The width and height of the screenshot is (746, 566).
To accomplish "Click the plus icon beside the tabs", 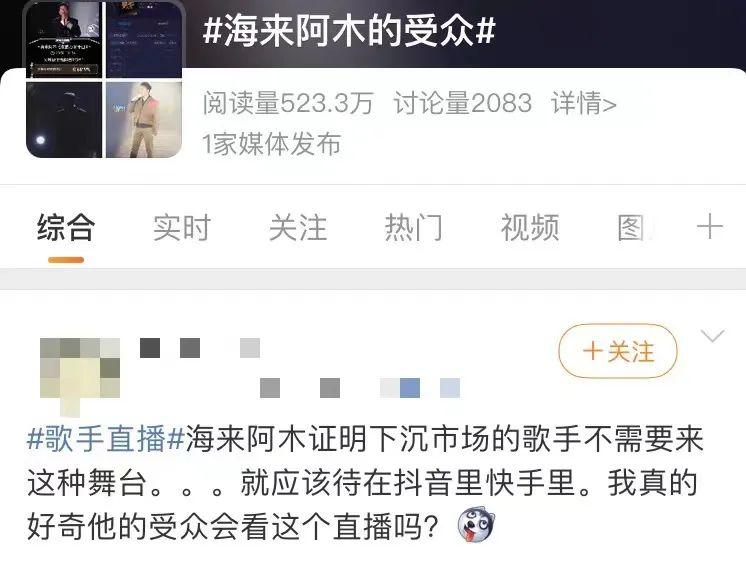I will coord(709,226).
